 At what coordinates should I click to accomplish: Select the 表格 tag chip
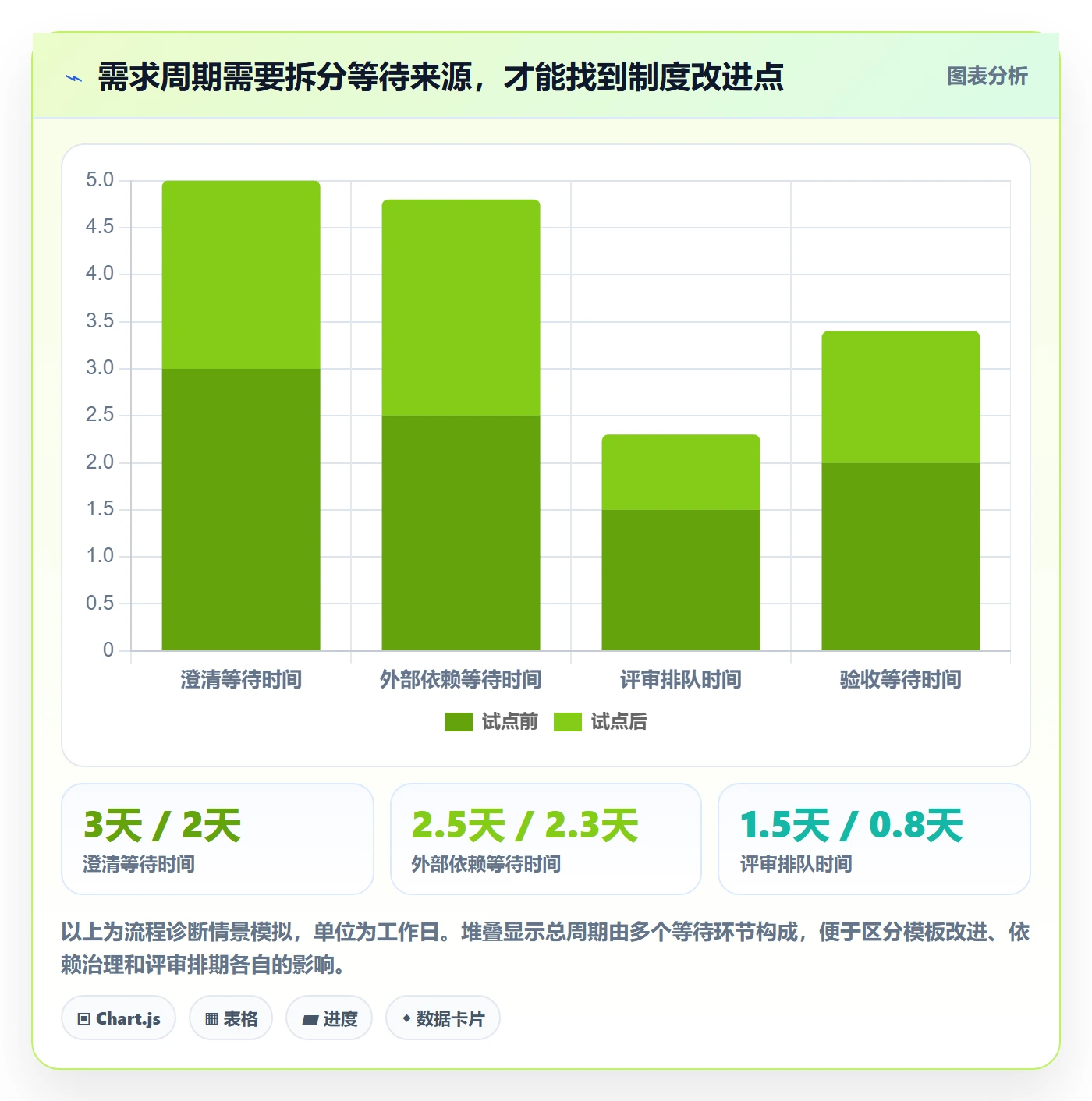[231, 1018]
